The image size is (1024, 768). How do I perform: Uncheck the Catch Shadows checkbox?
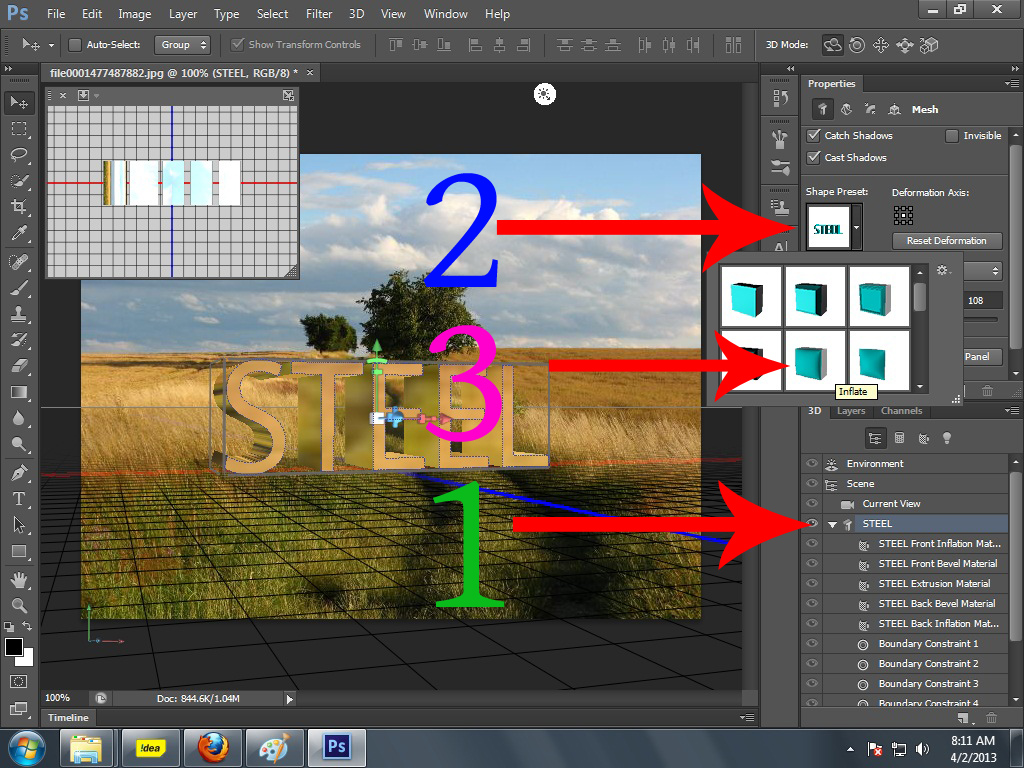[813, 136]
